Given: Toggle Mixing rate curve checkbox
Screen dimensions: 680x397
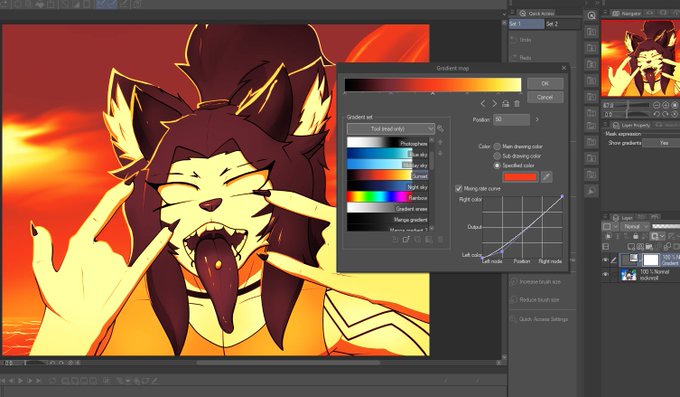Looking at the screenshot, I should point(458,189).
